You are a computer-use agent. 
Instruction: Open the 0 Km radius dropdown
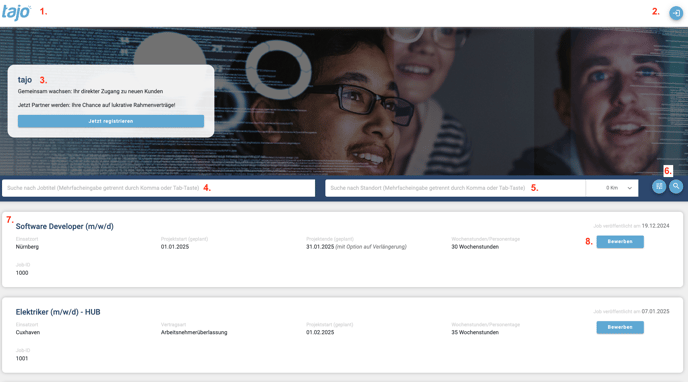(x=612, y=188)
